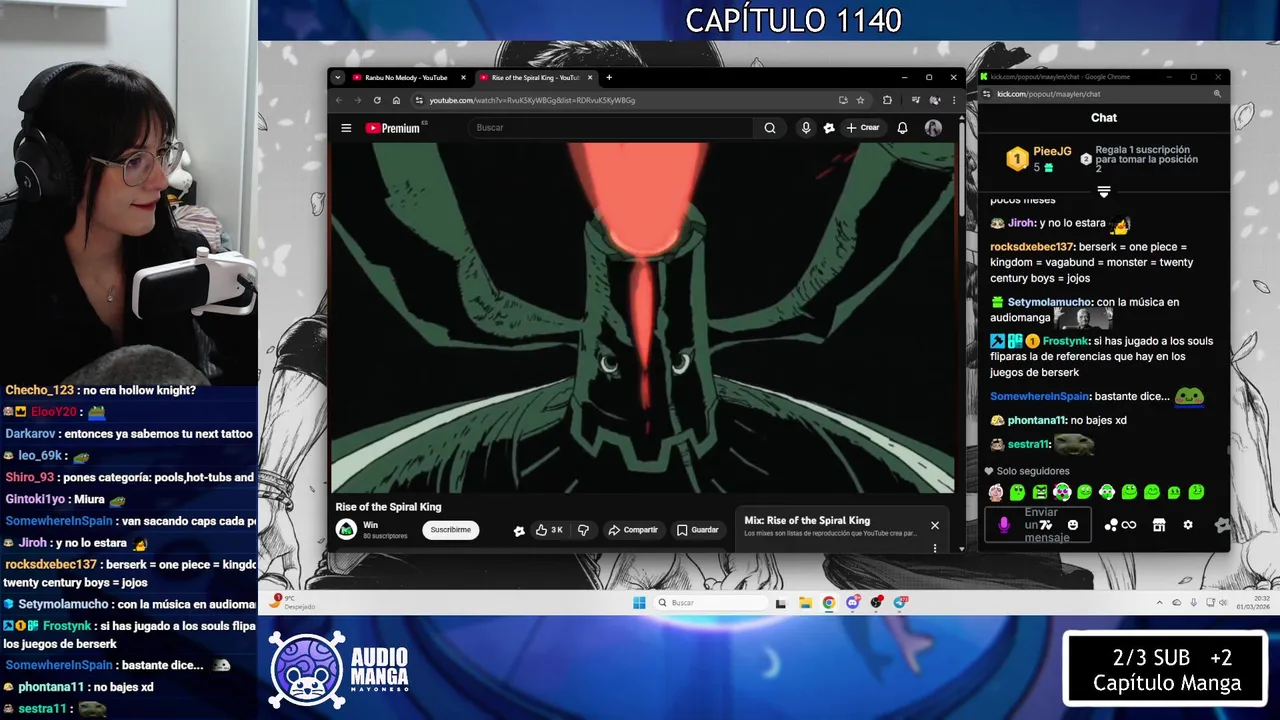Focus the YouTube Buscar search field
The image size is (1280, 720).
click(611, 128)
